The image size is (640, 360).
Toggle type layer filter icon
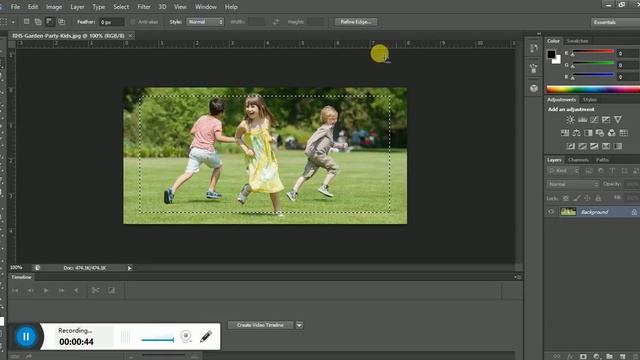pyautogui.click(x=612, y=171)
